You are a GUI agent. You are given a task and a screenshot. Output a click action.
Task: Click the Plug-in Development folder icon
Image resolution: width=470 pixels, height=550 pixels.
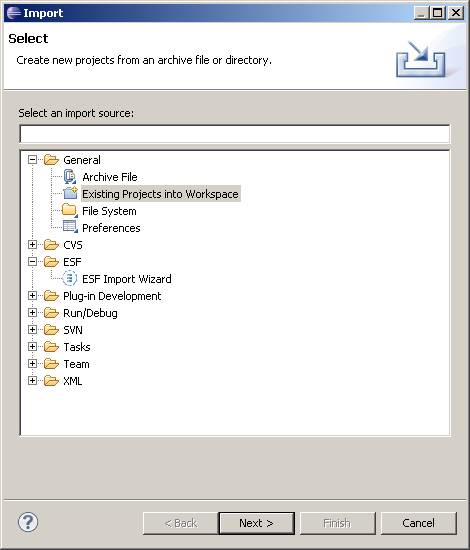point(51,296)
